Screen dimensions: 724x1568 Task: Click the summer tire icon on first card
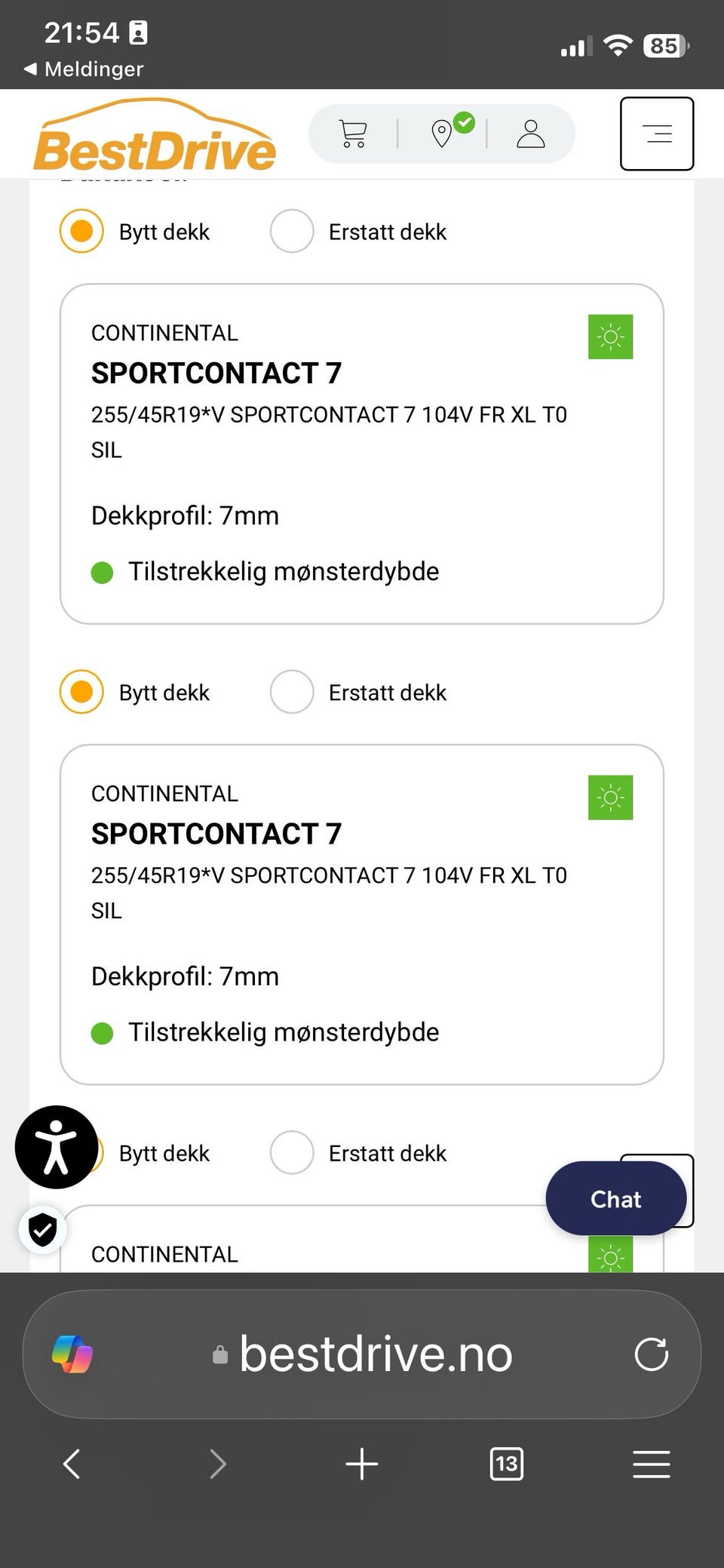[x=611, y=337]
